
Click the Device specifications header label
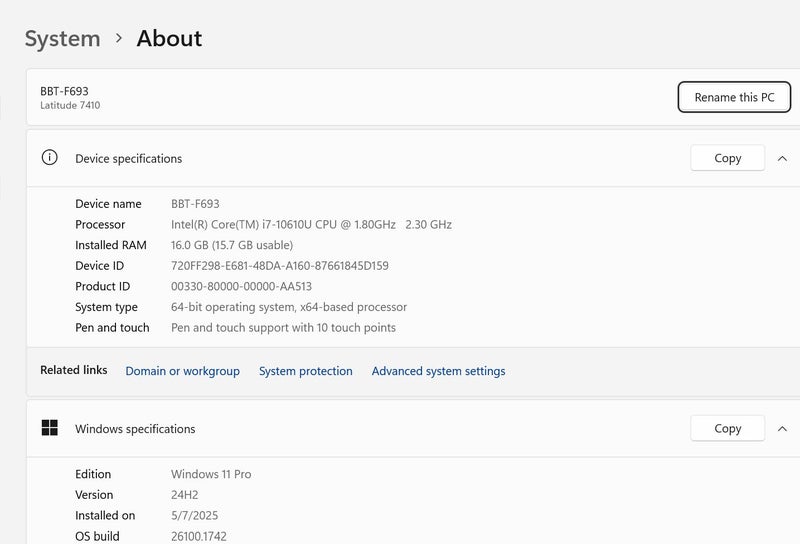128,159
